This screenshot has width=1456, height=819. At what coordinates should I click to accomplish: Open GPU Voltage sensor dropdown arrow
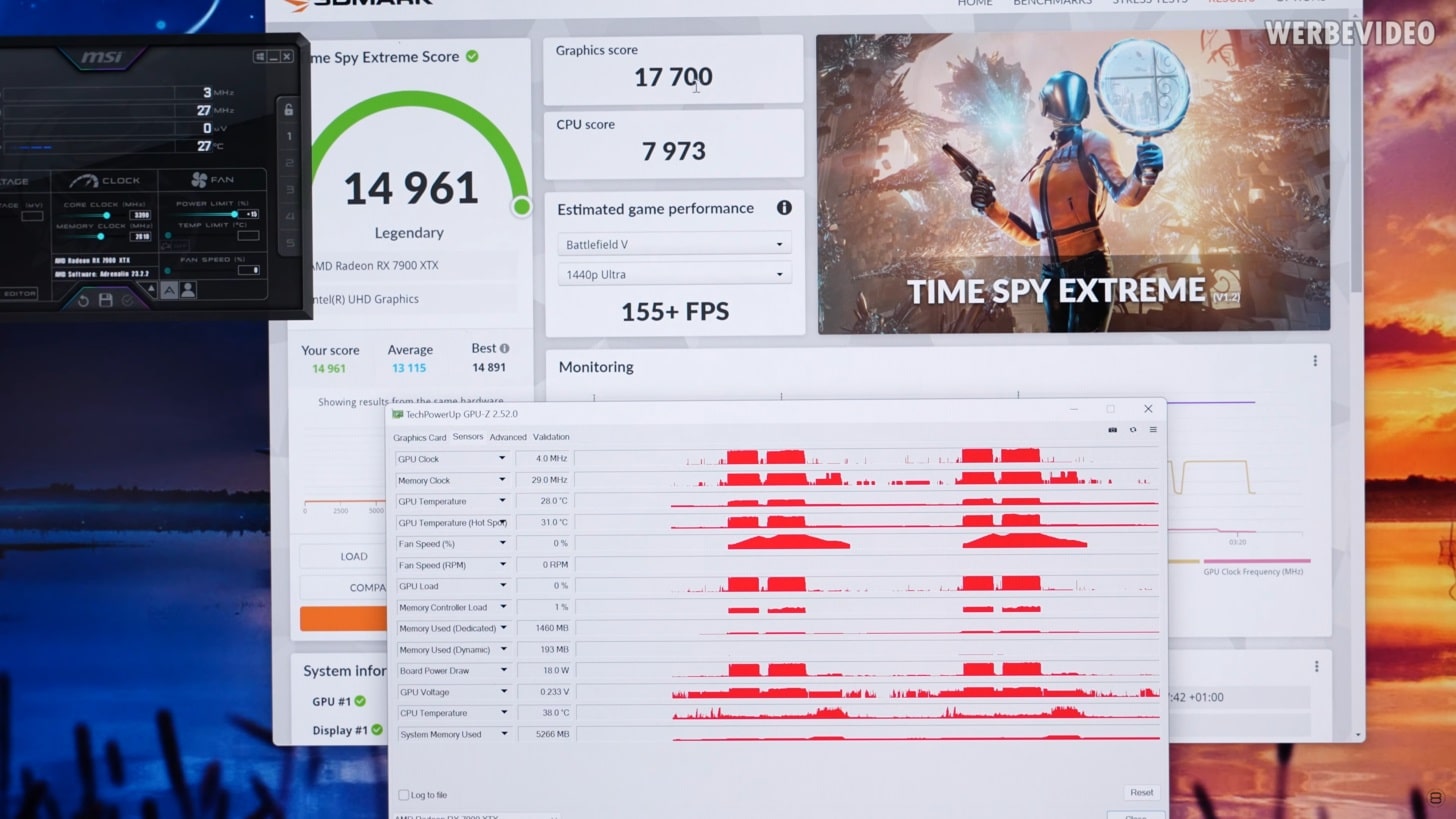pyautogui.click(x=502, y=692)
